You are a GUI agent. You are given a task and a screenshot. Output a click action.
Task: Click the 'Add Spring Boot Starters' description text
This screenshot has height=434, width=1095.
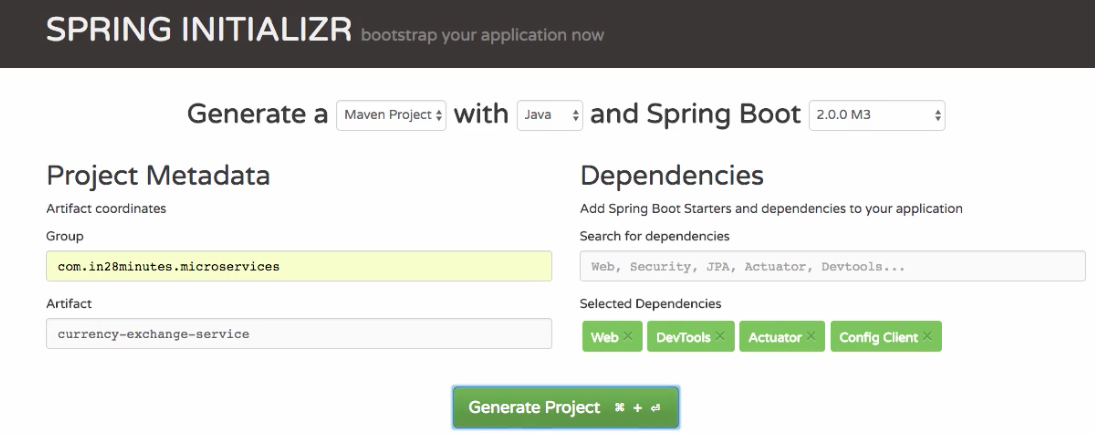(771, 208)
